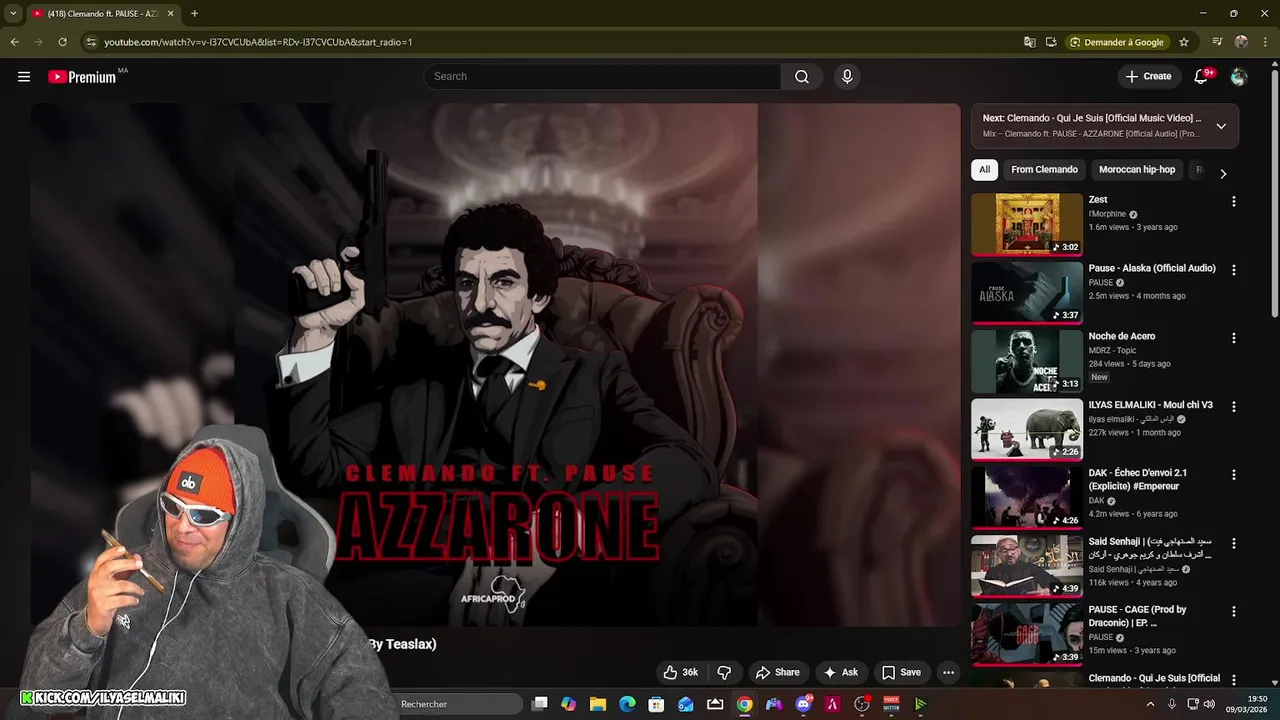The width and height of the screenshot is (1280, 720).
Task: Select the From Clemando chip
Action: (1044, 170)
